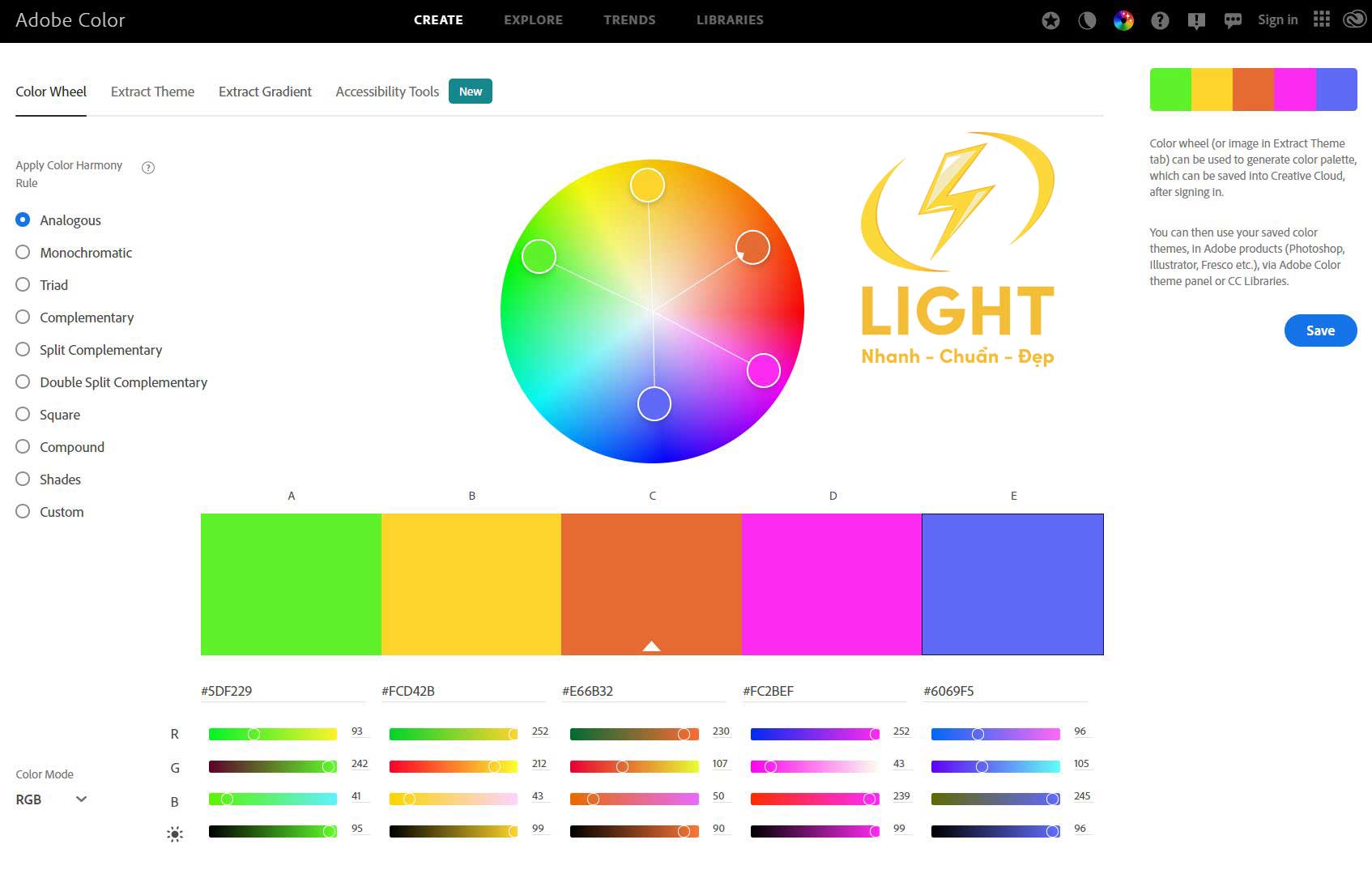The image size is (1372, 874).
Task: Open the TRENDS menu
Action: [629, 20]
